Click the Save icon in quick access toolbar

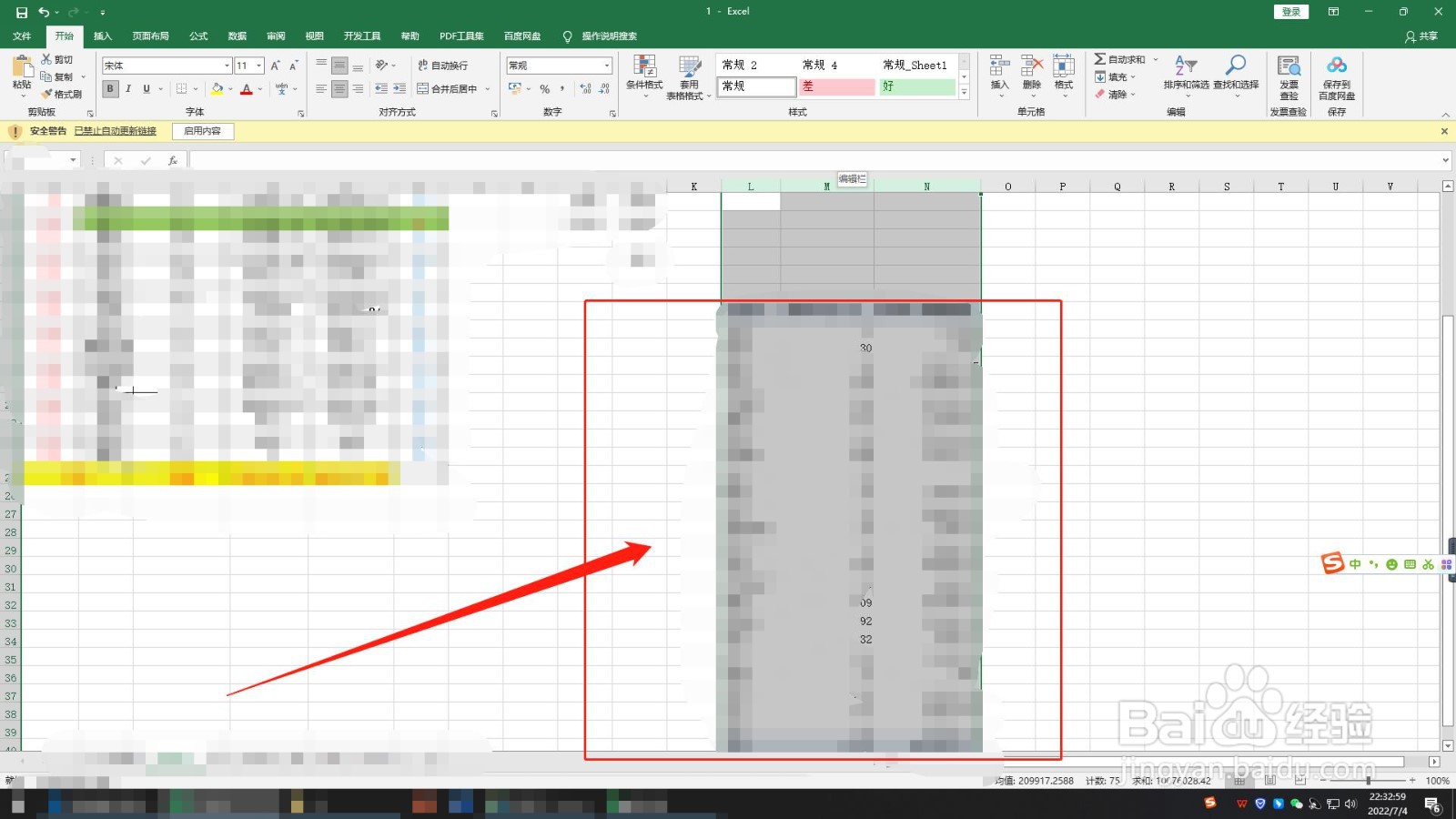(22, 12)
